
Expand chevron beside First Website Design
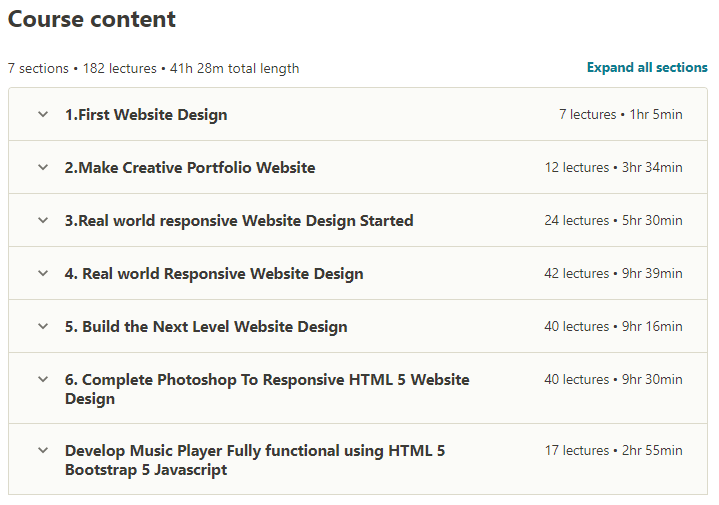(x=43, y=114)
